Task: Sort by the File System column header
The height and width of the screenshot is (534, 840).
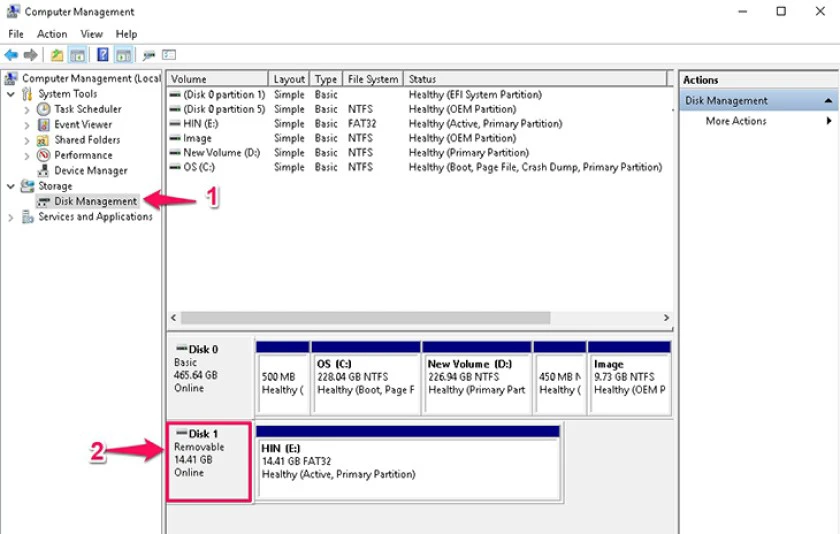Action: pyautogui.click(x=373, y=79)
